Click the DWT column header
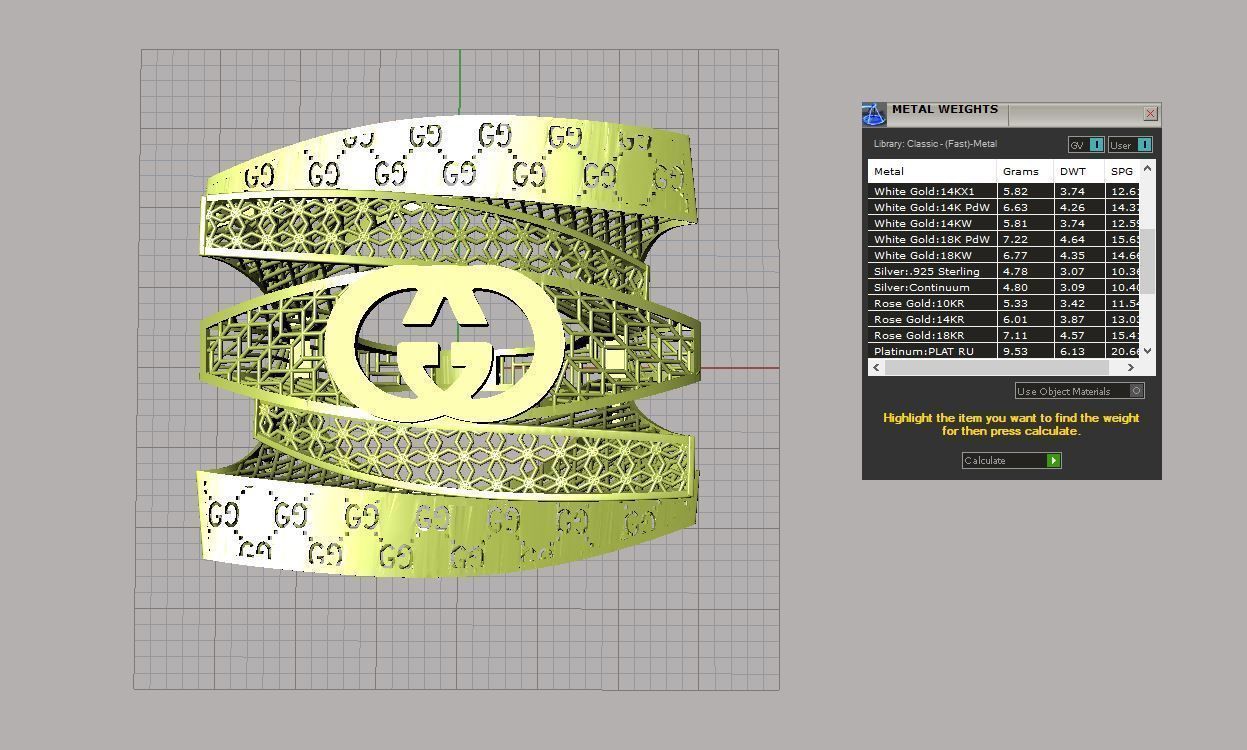Image resolution: width=1247 pixels, height=750 pixels. (1079, 171)
